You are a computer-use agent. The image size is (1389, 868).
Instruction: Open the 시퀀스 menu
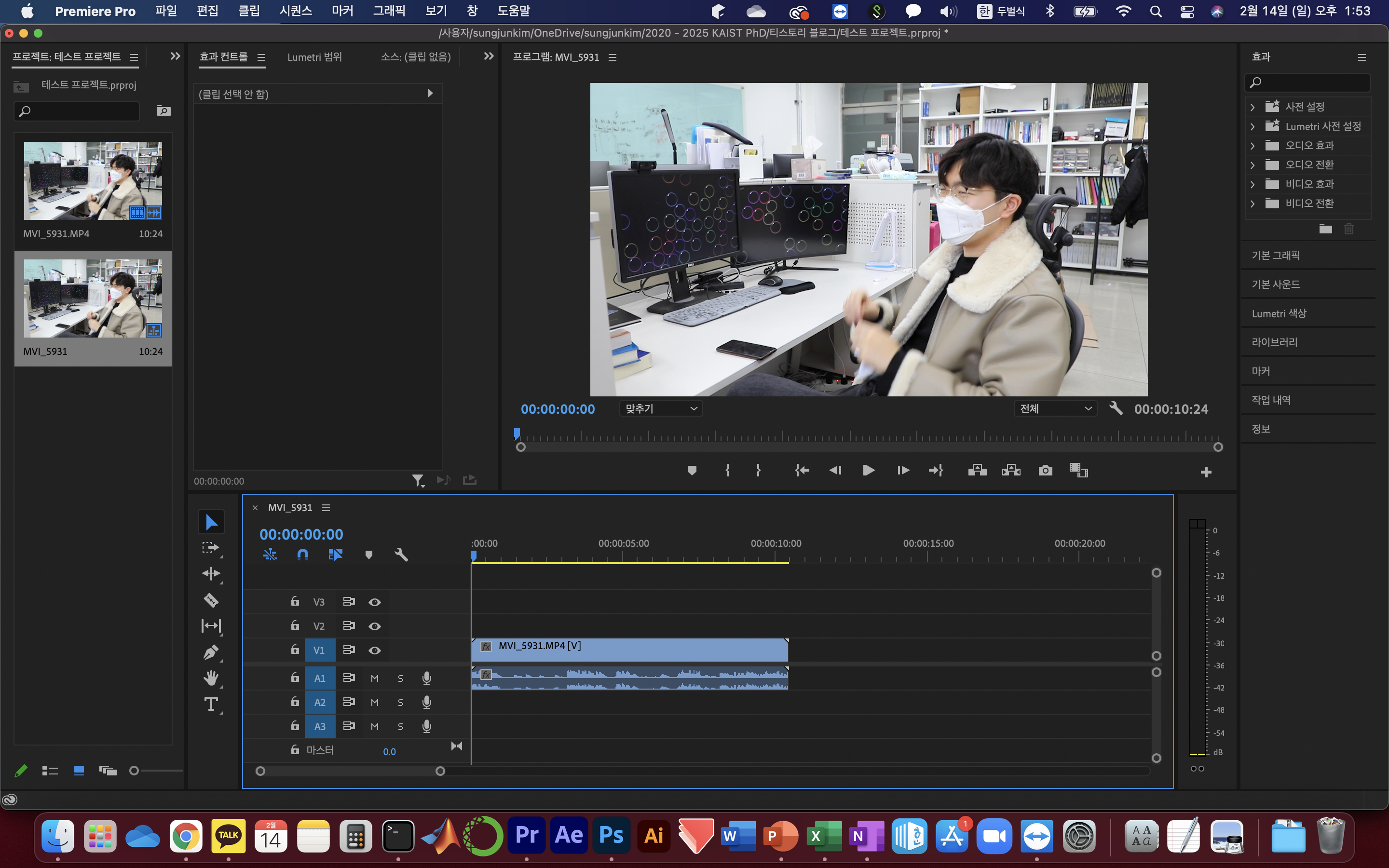point(296,11)
